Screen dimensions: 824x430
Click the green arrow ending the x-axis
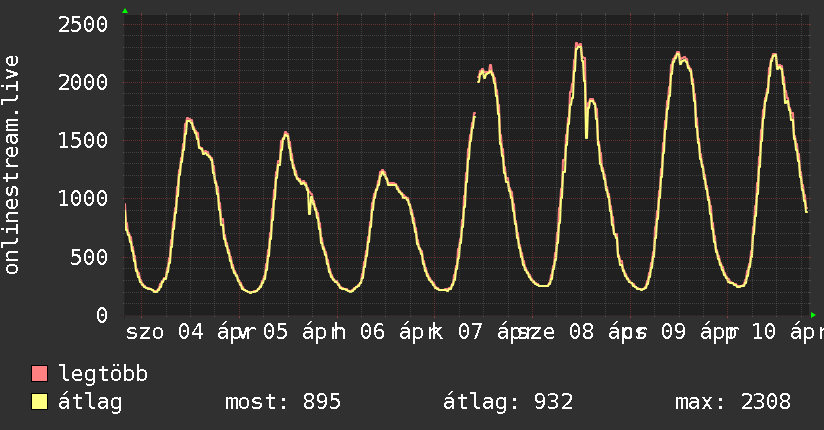coord(814,315)
